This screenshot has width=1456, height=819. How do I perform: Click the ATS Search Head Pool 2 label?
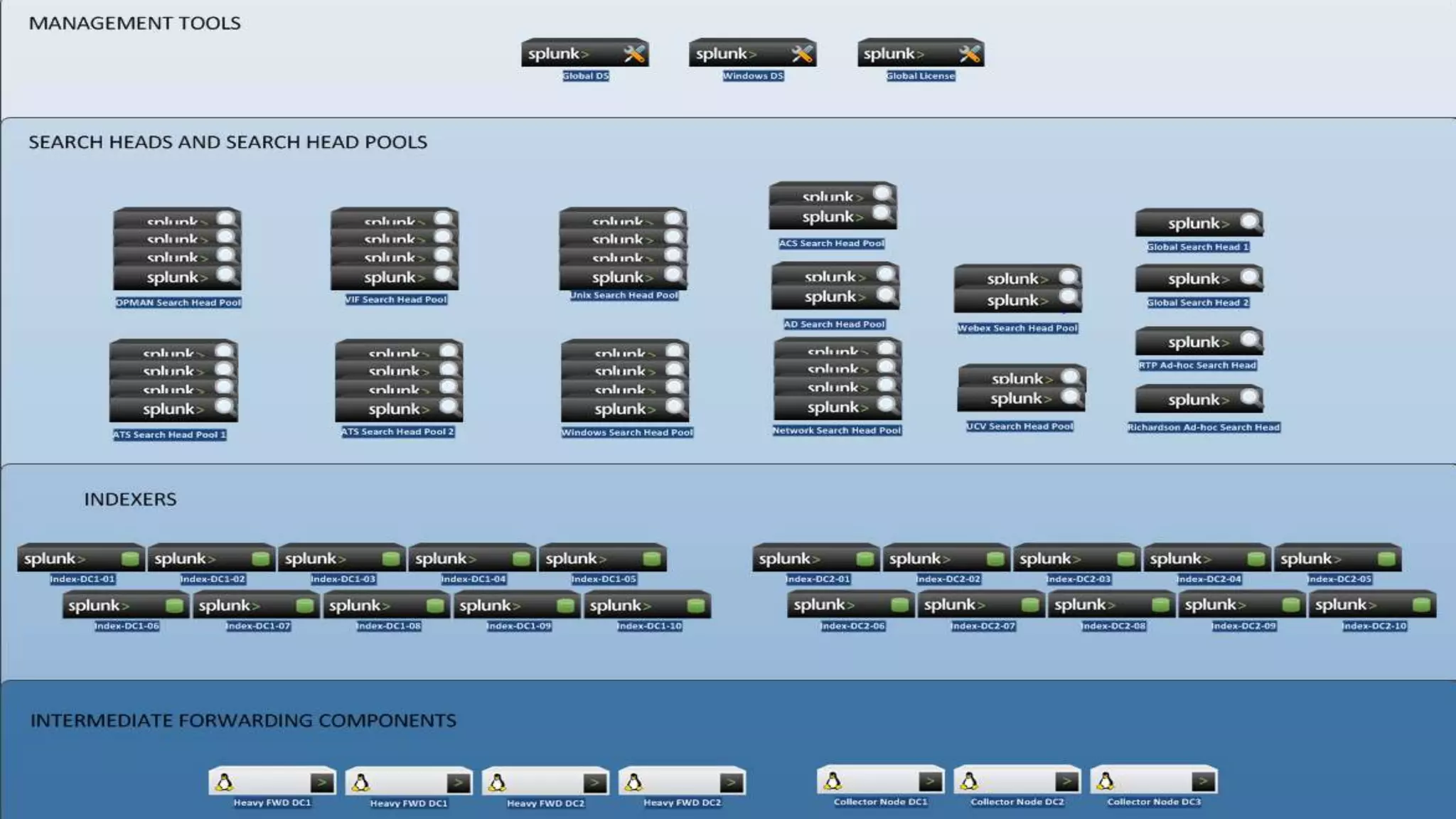[397, 432]
